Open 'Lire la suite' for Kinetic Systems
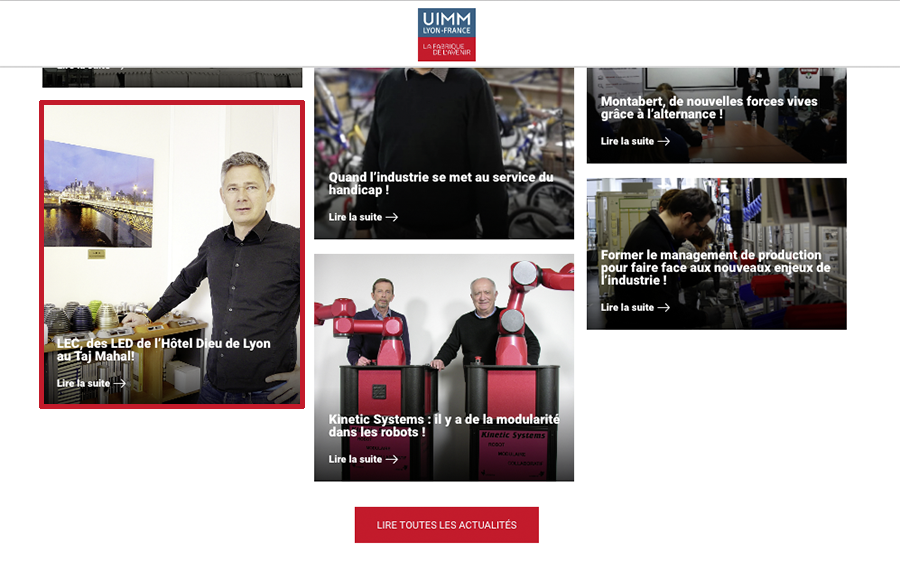 click(x=355, y=459)
